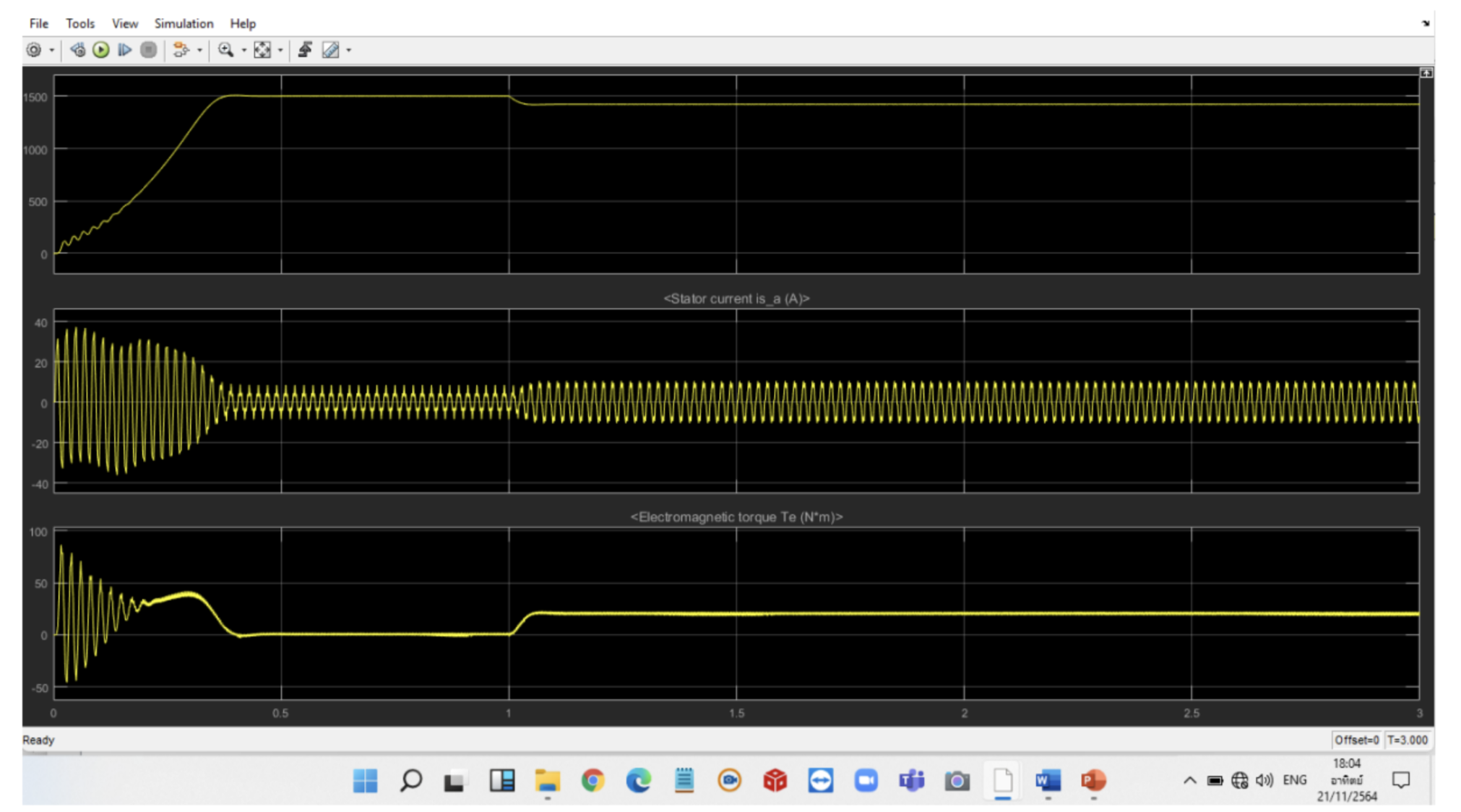Open the signal selector tool
The width and height of the screenshot is (1461, 812).
(x=182, y=50)
